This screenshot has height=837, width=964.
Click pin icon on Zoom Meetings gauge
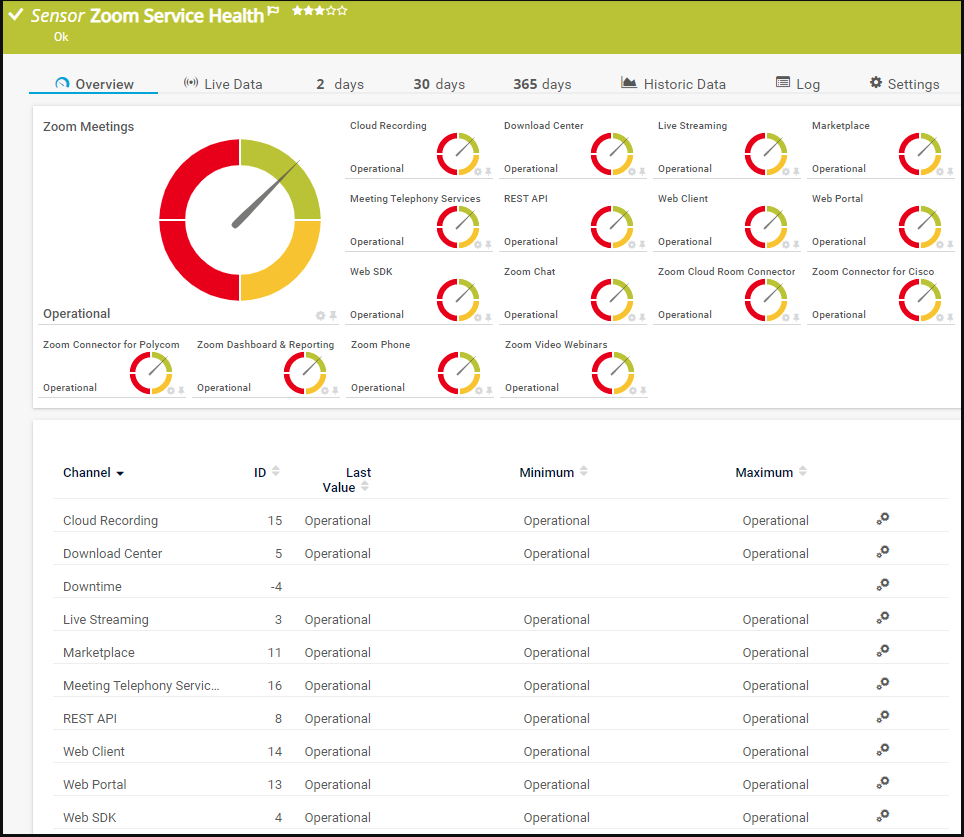coord(333,315)
